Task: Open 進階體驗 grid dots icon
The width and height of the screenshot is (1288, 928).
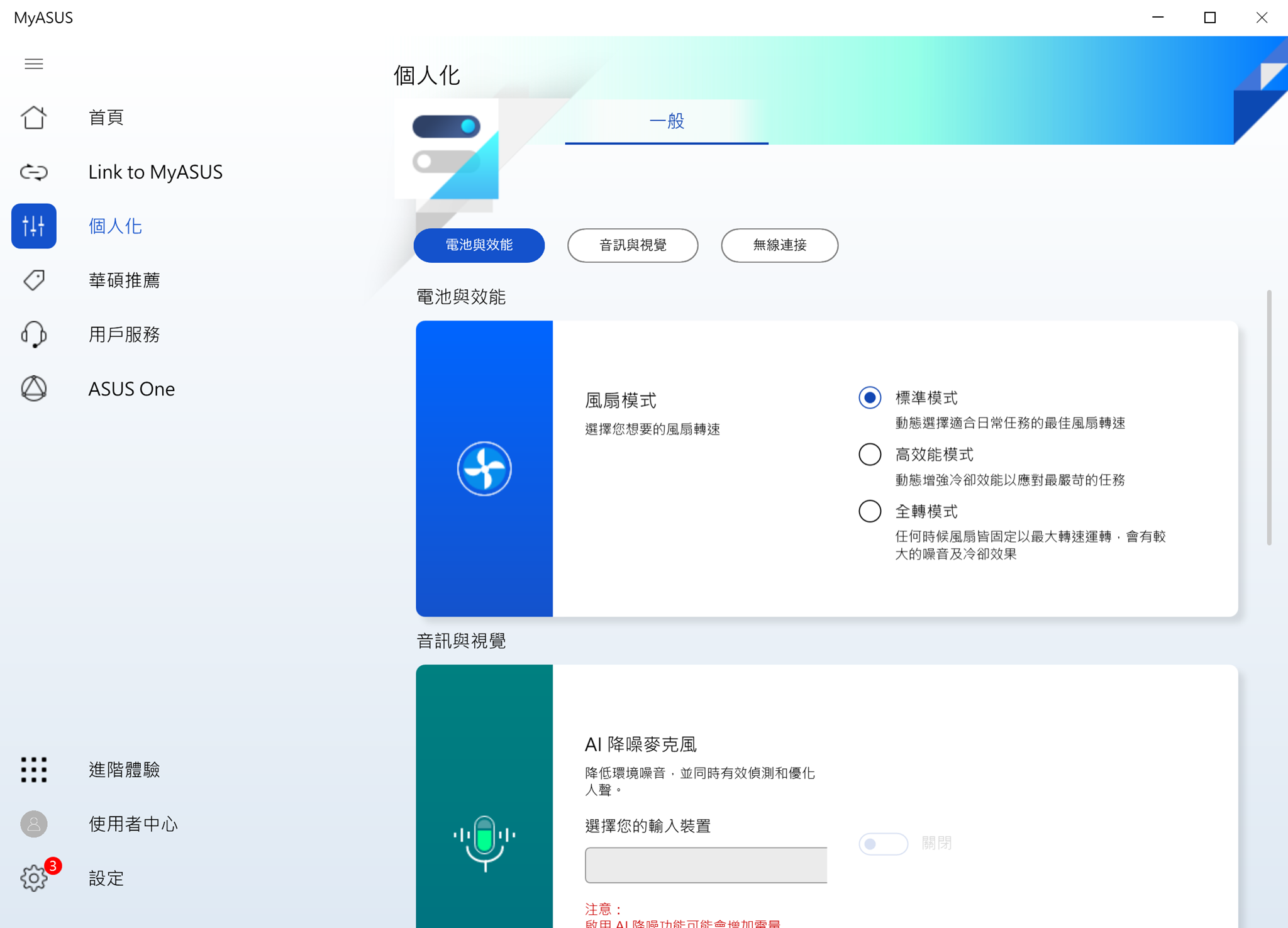Action: click(x=34, y=770)
